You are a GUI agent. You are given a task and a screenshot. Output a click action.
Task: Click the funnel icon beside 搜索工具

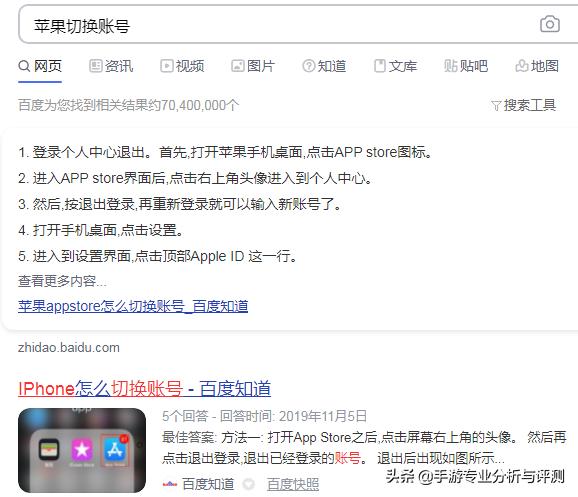[496, 106]
